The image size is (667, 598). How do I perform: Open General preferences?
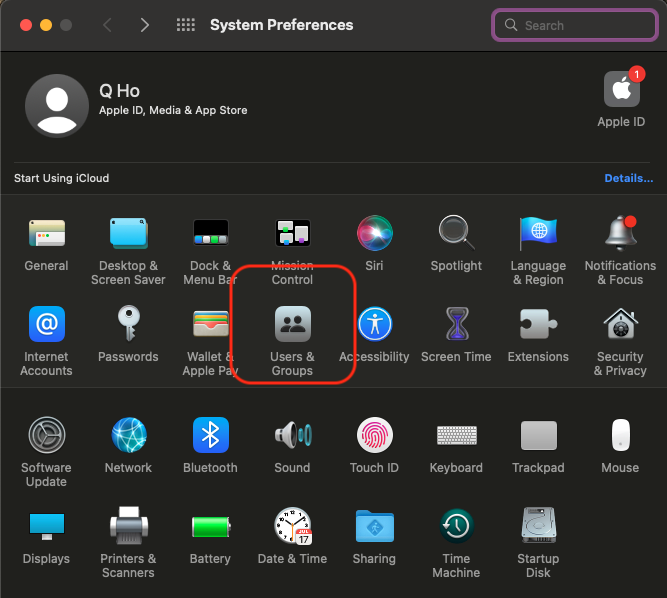(47, 233)
